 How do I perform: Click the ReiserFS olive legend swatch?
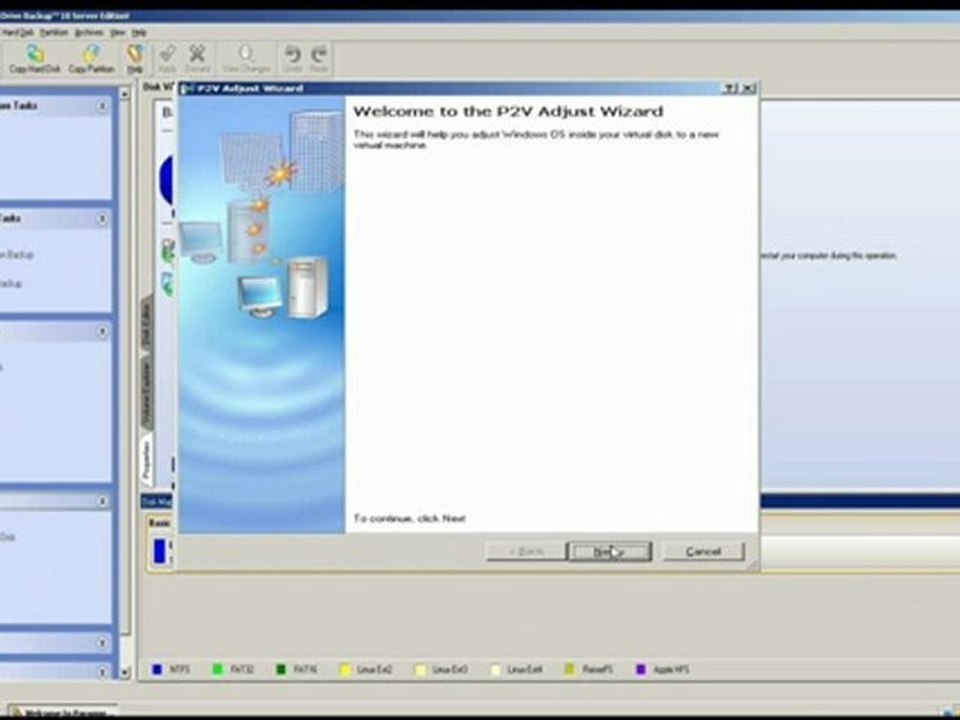(569, 669)
